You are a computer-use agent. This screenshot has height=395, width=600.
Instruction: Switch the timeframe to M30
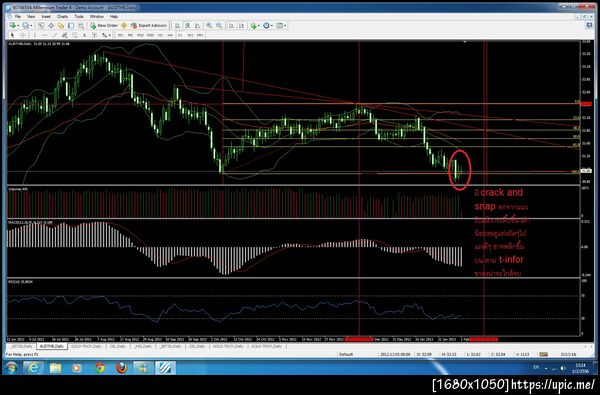pyautogui.click(x=150, y=35)
